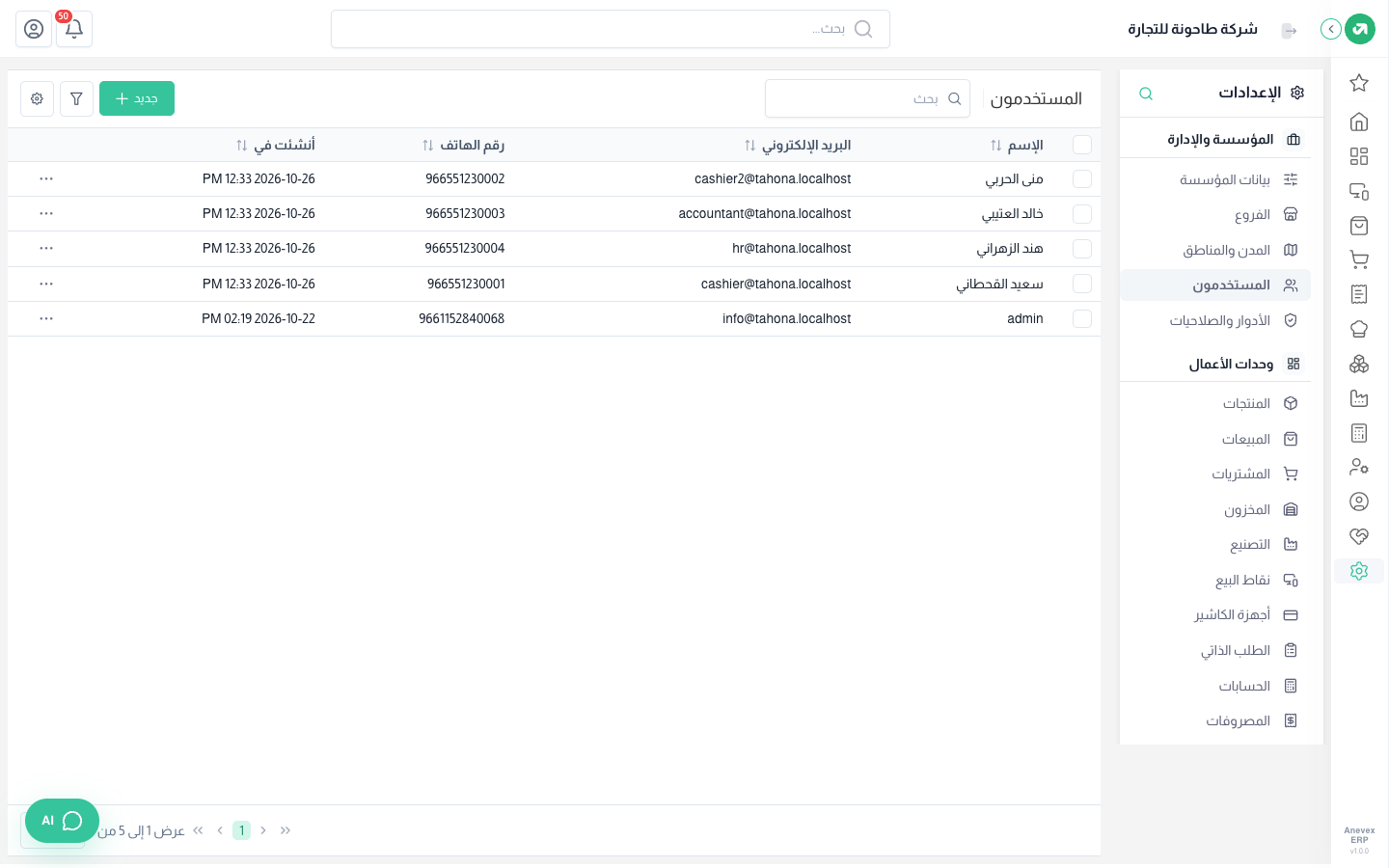Open the dashboard grid sidebar icon
The image size is (1389, 868).
tap(1359, 156)
